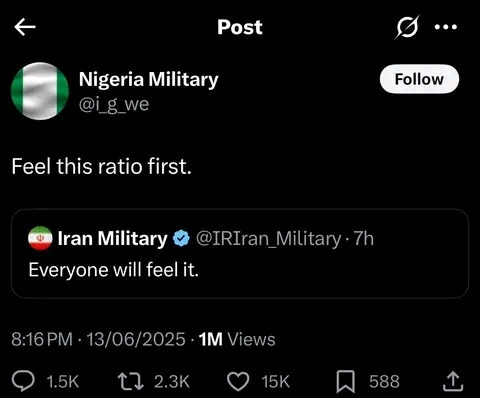Open quoted Iran Military post
Image resolution: width=480 pixels, height=398 pixels.
click(x=240, y=253)
